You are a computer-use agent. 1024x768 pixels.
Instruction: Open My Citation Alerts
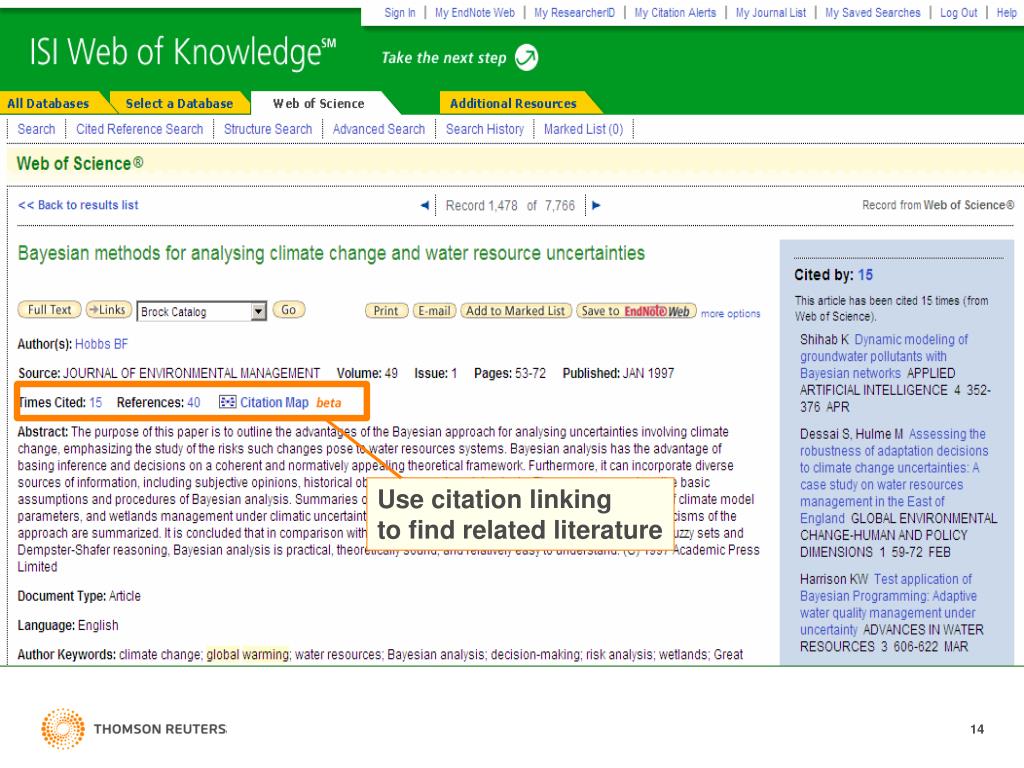[675, 12]
